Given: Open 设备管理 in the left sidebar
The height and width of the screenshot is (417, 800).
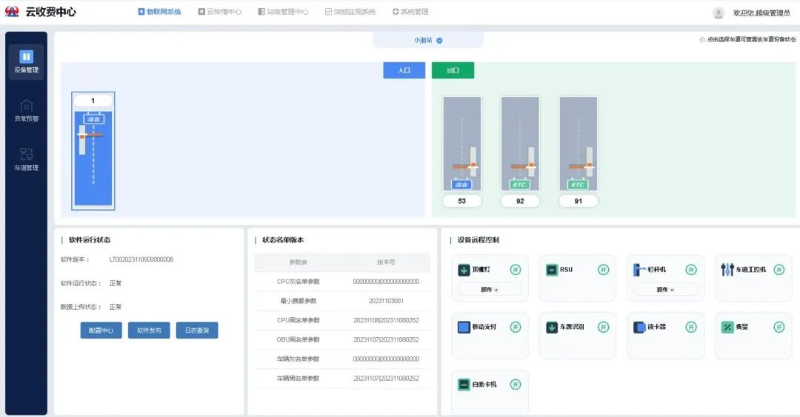Looking at the screenshot, I should tap(26, 61).
